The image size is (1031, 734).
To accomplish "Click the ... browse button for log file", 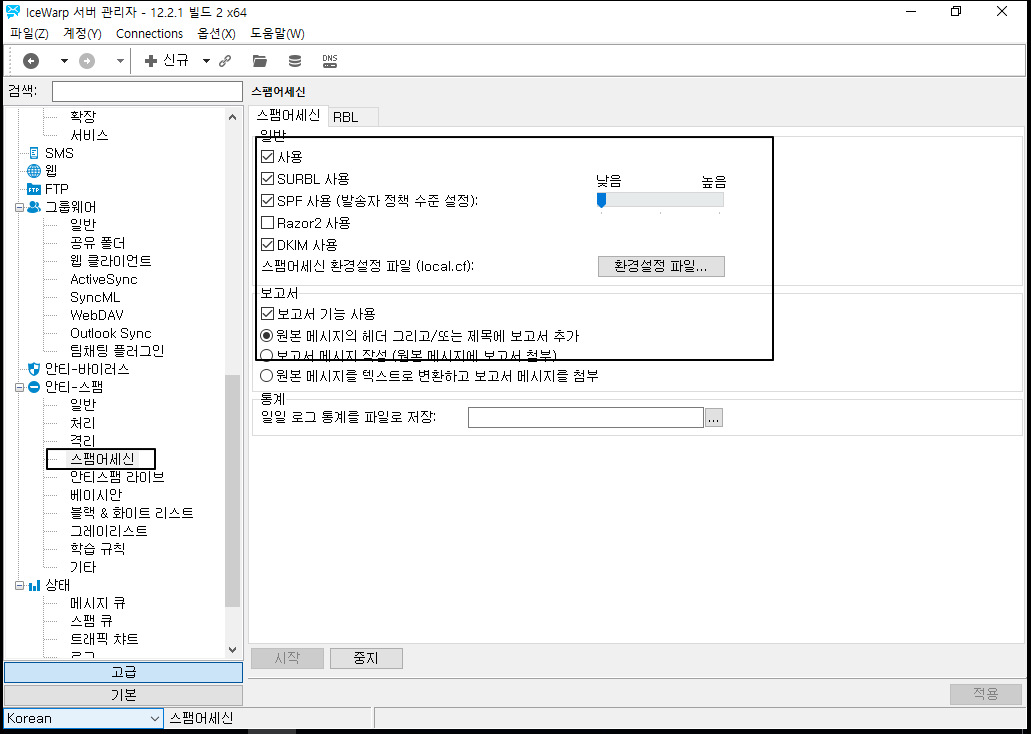I will tap(714, 418).
